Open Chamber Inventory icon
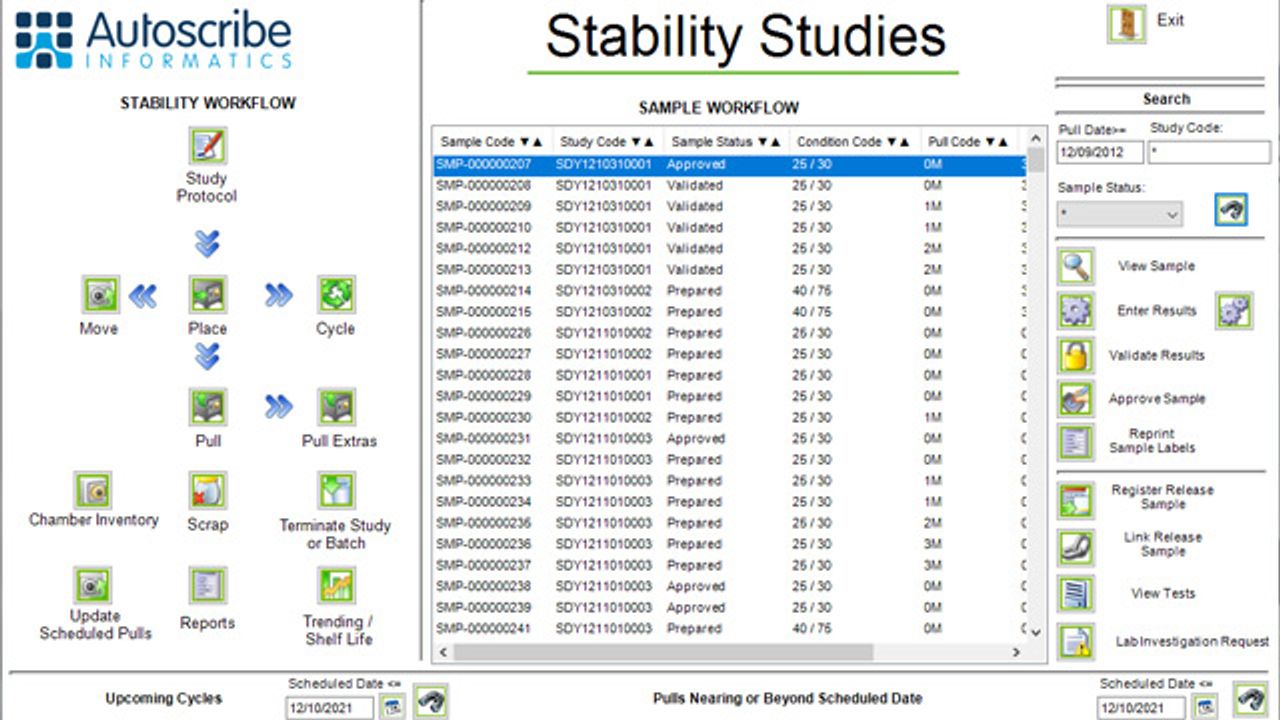Viewport: 1280px width, 720px height. click(93, 490)
